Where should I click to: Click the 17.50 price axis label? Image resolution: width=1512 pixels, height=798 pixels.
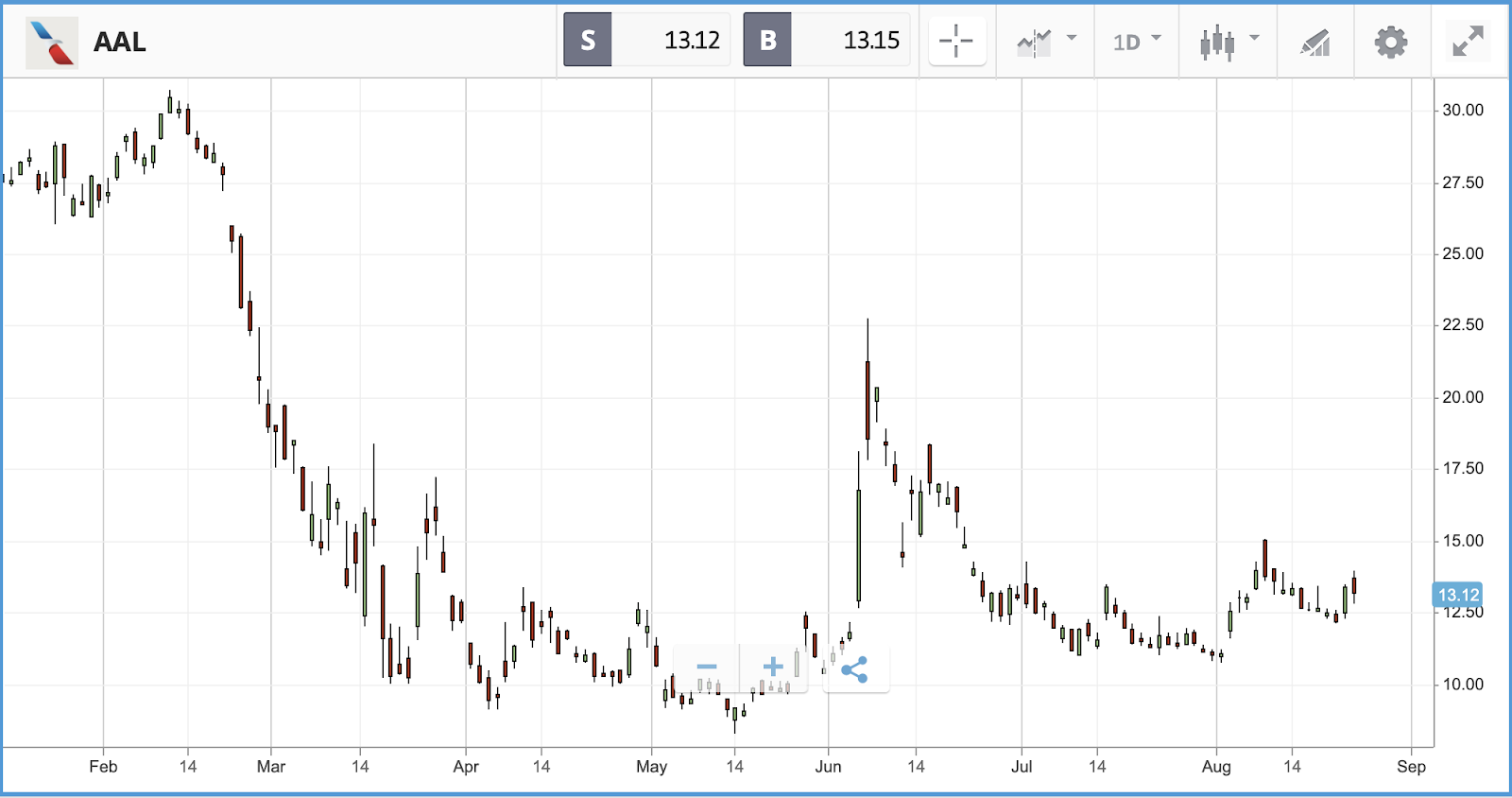click(1463, 469)
